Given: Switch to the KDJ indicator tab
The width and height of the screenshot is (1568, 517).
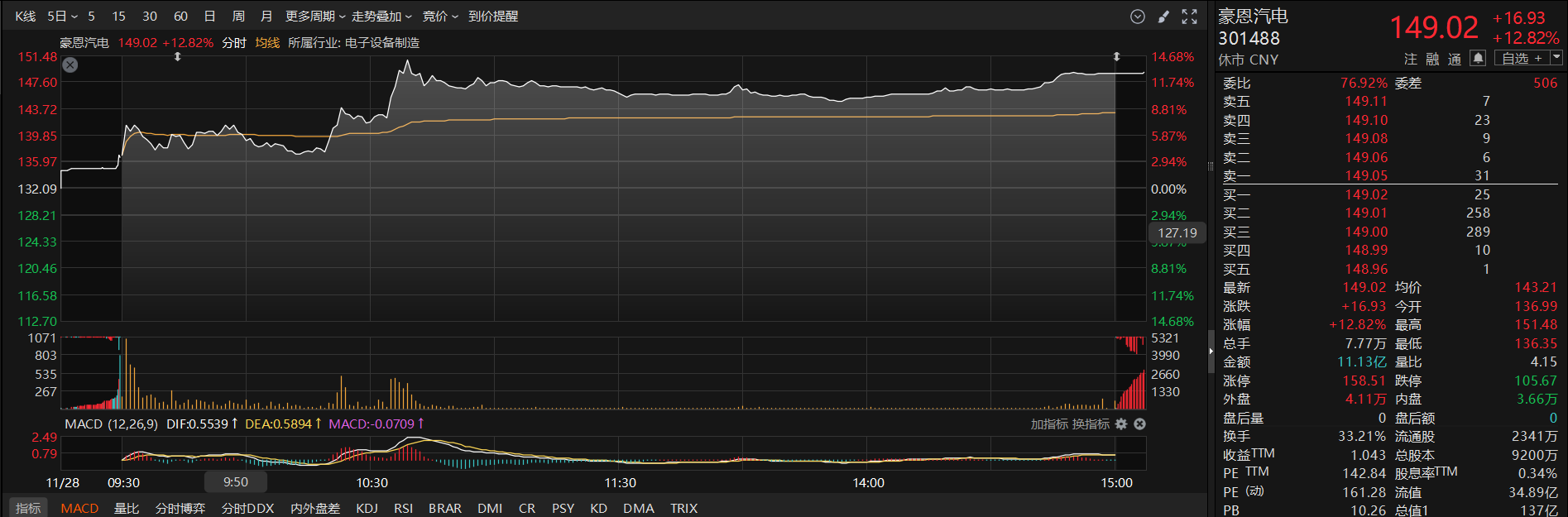Looking at the screenshot, I should pyautogui.click(x=367, y=508).
